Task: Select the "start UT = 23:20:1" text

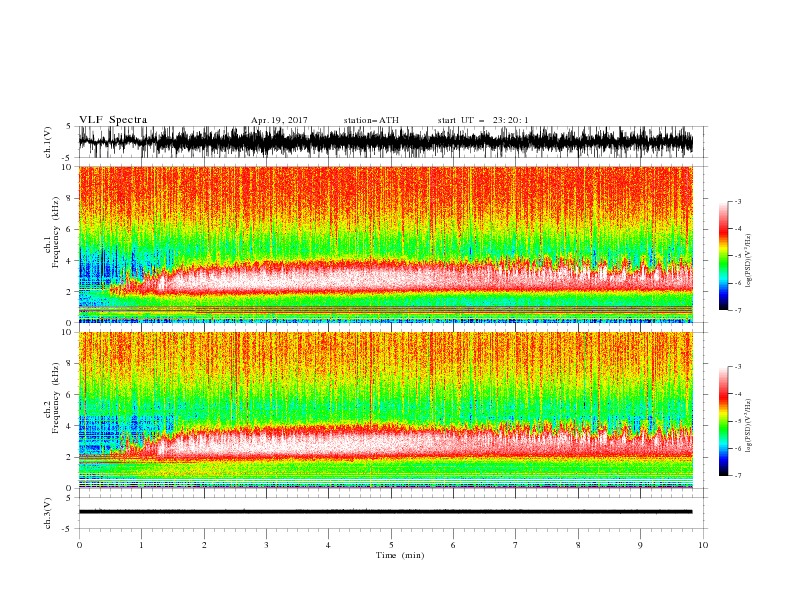Action: tap(483, 120)
